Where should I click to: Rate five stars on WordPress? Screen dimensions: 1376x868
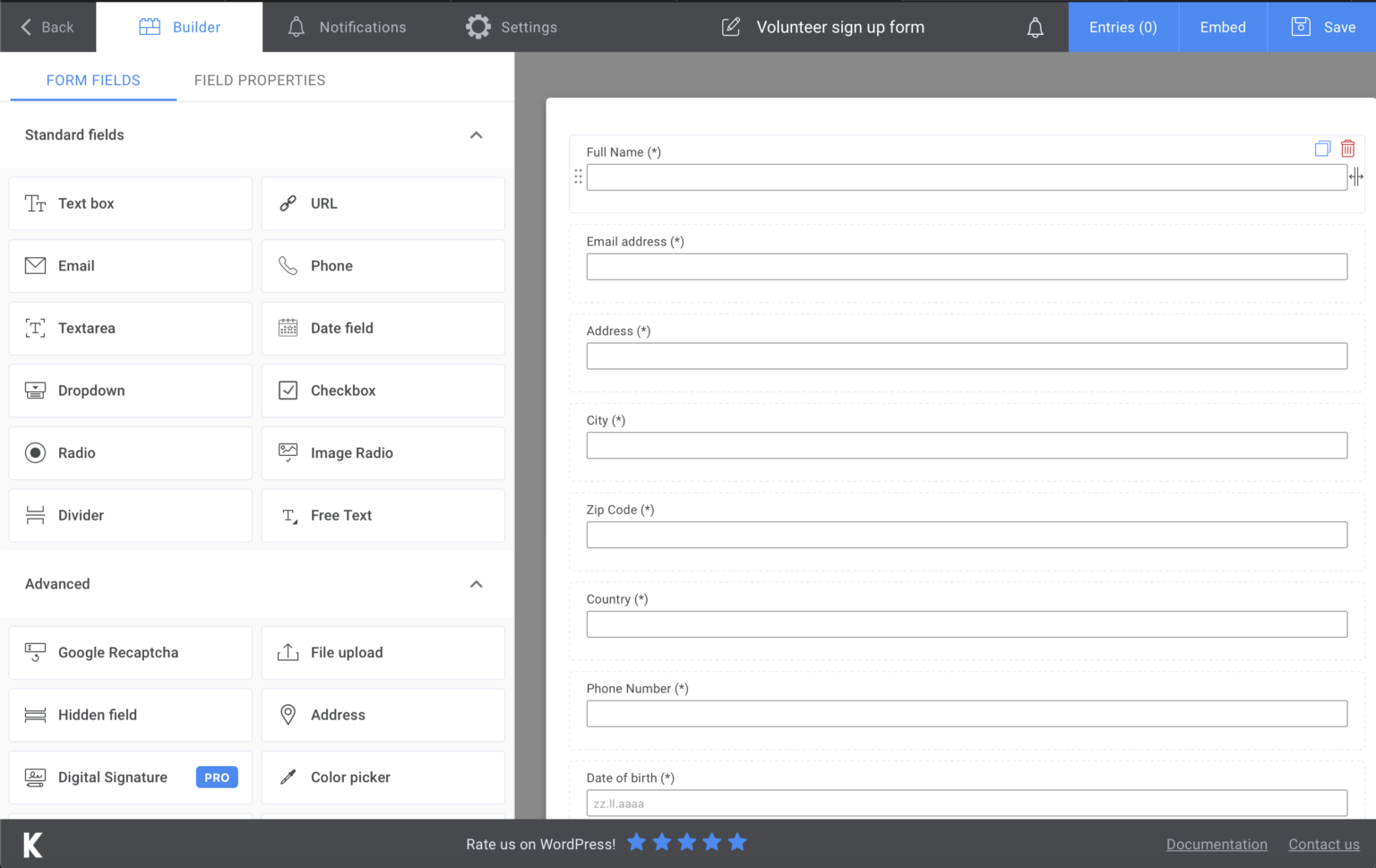[x=737, y=842]
